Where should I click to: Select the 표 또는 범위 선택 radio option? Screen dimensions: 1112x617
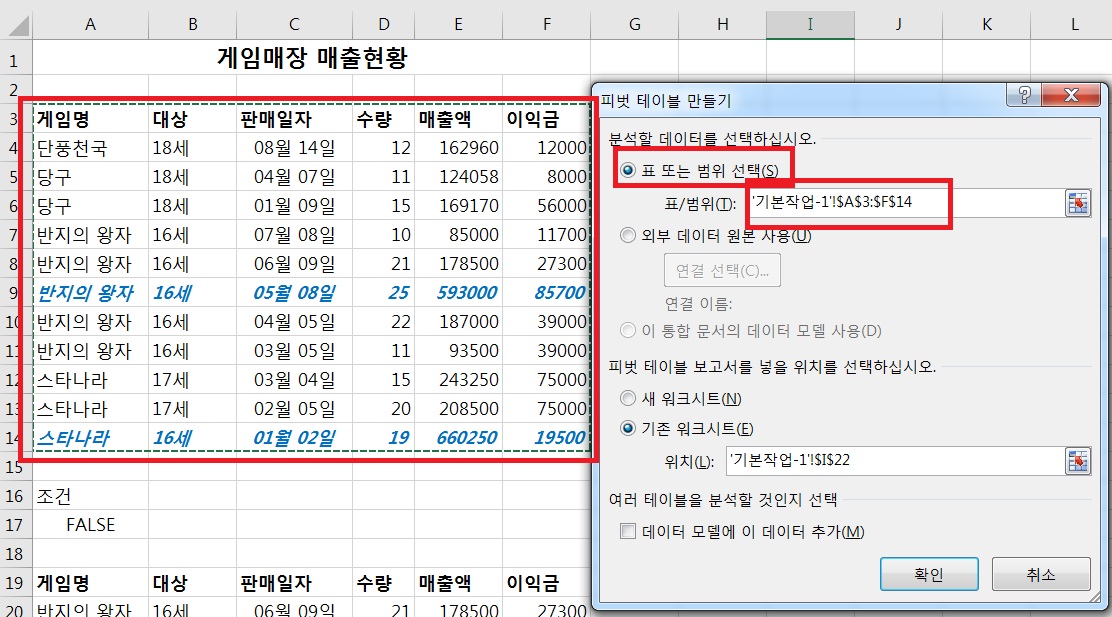point(628,171)
